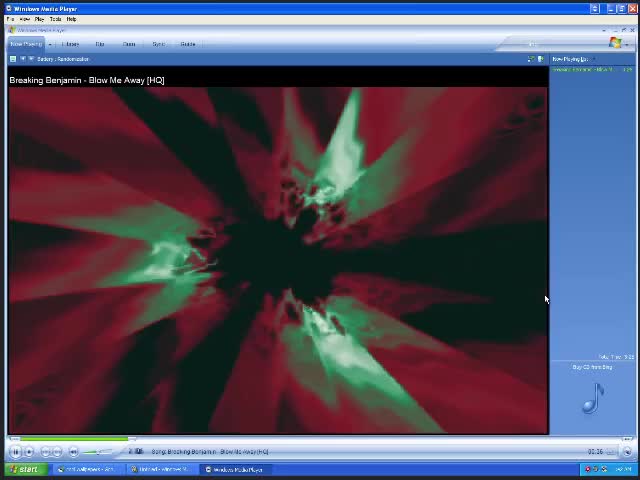Click the Windows flag logo icon
This screenshot has height=480, width=640.
(x=615, y=42)
